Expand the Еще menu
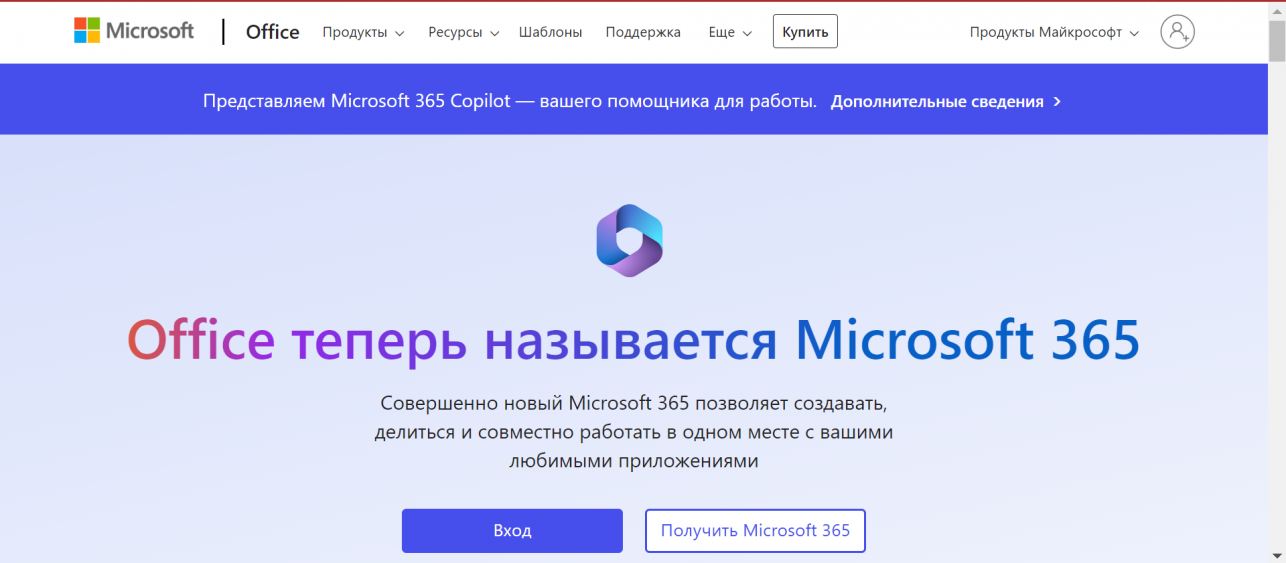The width and height of the screenshot is (1286, 563). pyautogui.click(x=729, y=32)
